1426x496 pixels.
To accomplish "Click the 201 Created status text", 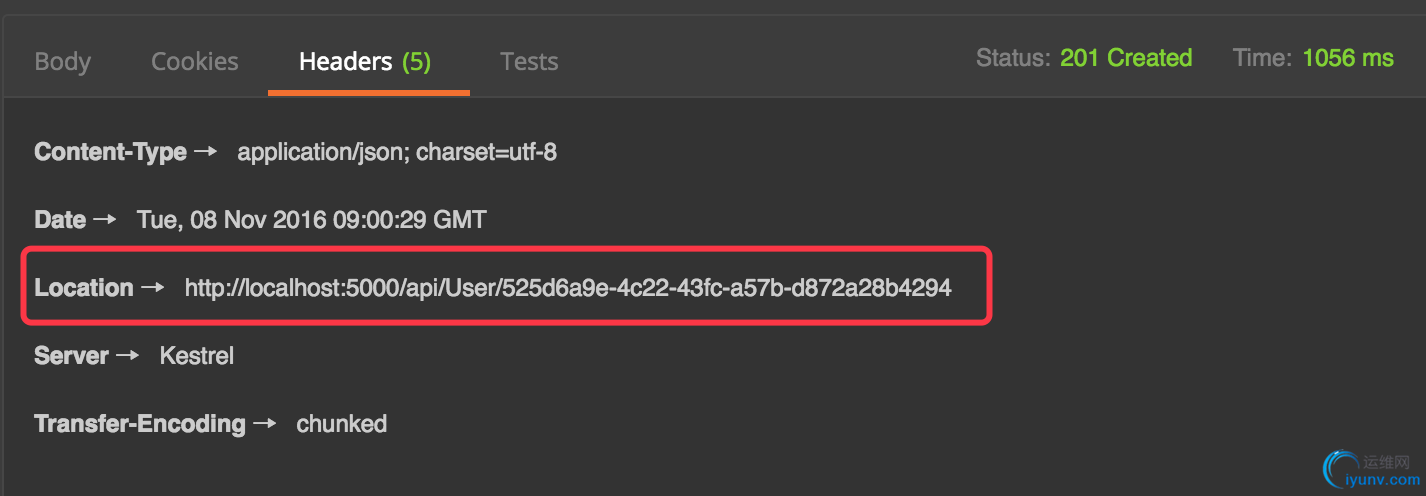I will (1126, 58).
